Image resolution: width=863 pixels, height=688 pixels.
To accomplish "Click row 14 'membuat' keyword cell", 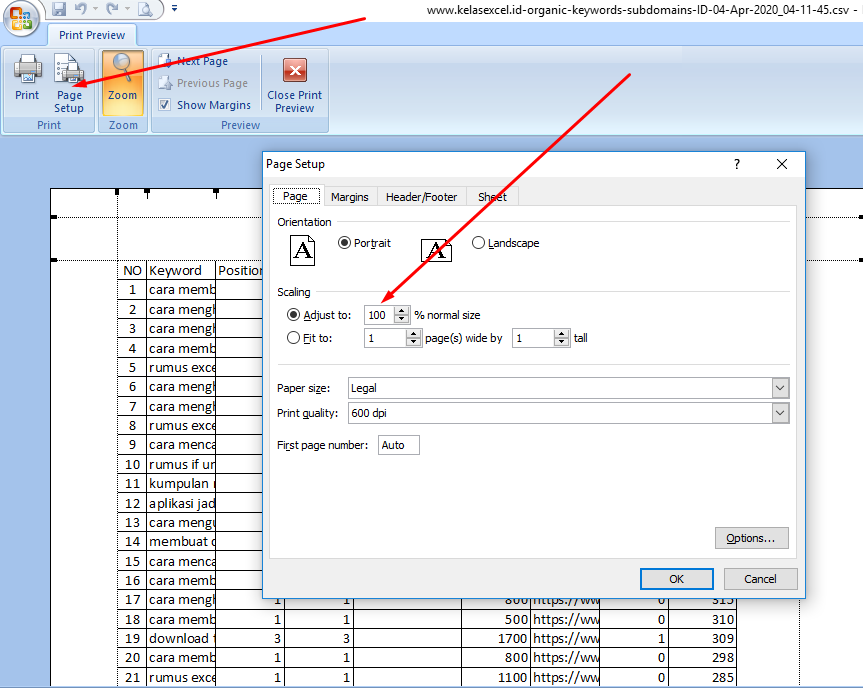I will (x=181, y=542).
